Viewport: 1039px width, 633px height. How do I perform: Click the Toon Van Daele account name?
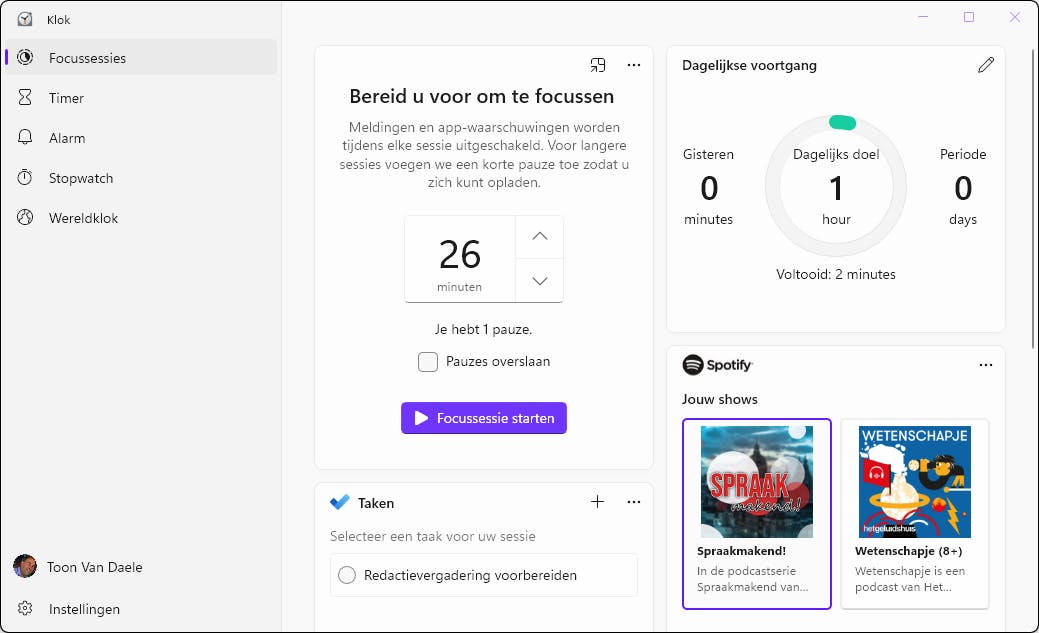pyautogui.click(x=95, y=567)
